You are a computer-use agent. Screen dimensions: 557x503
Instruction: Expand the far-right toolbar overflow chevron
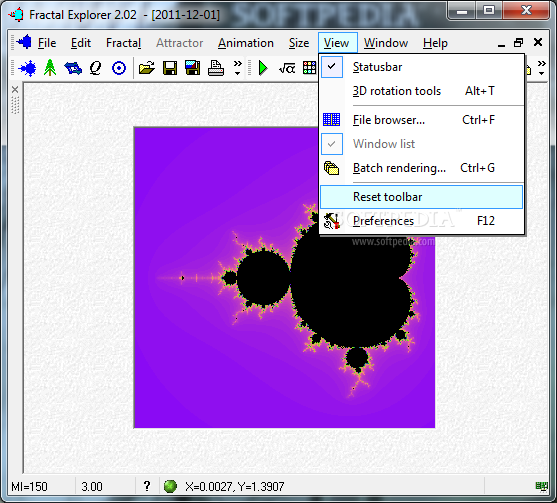541,67
